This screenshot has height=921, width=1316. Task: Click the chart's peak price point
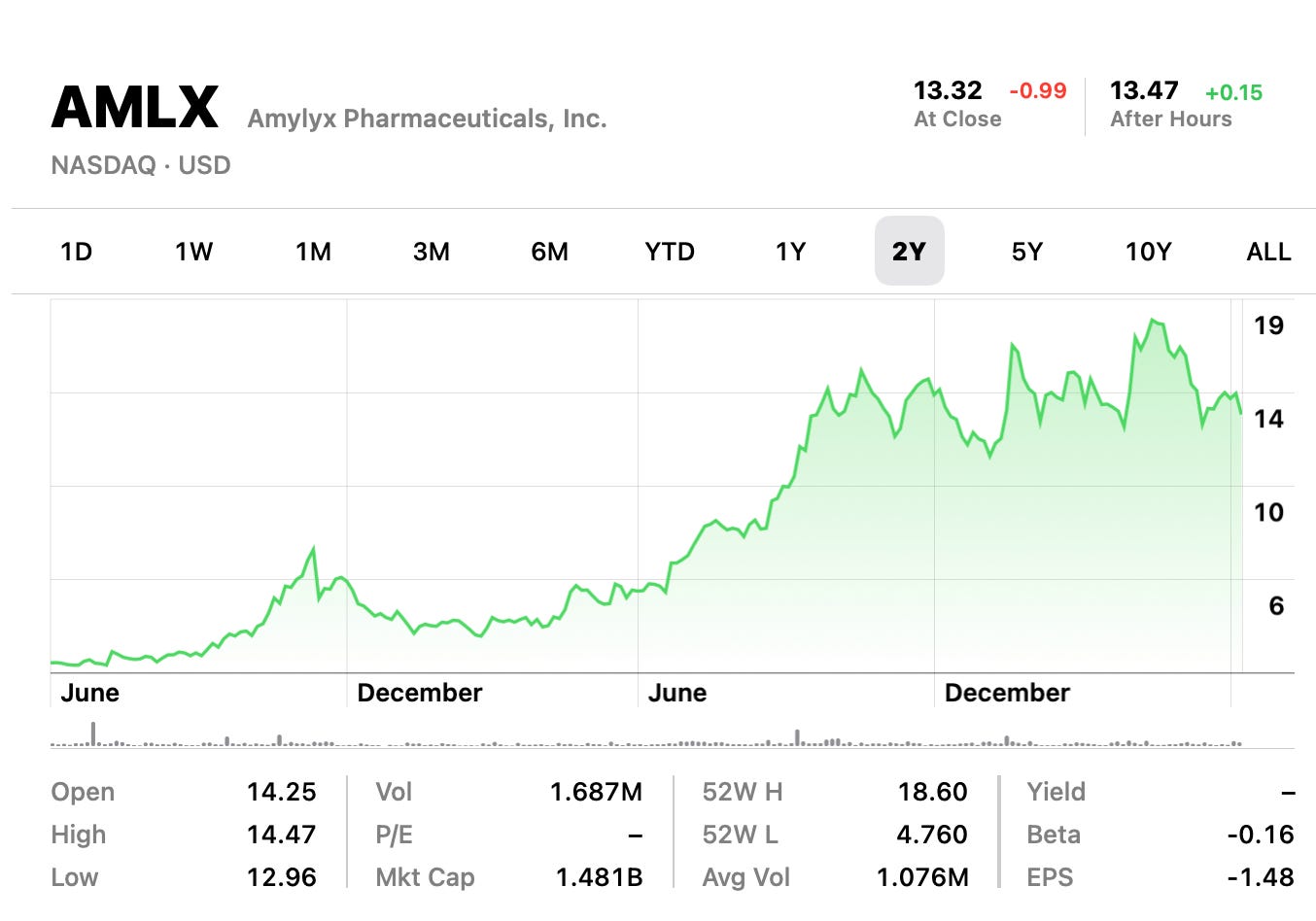[1152, 320]
